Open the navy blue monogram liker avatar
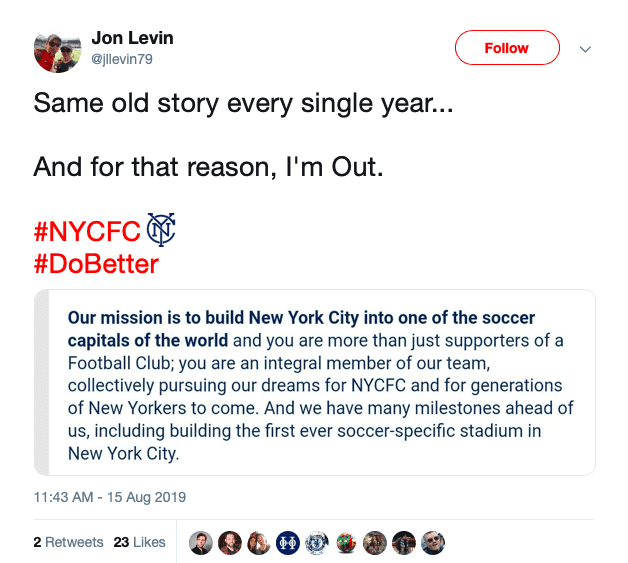This screenshot has height=563, width=628. coord(288,543)
